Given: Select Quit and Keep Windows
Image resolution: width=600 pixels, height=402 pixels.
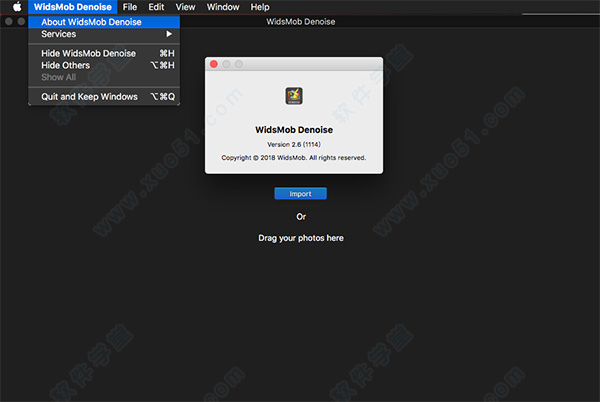Looking at the screenshot, I should coord(104,97).
